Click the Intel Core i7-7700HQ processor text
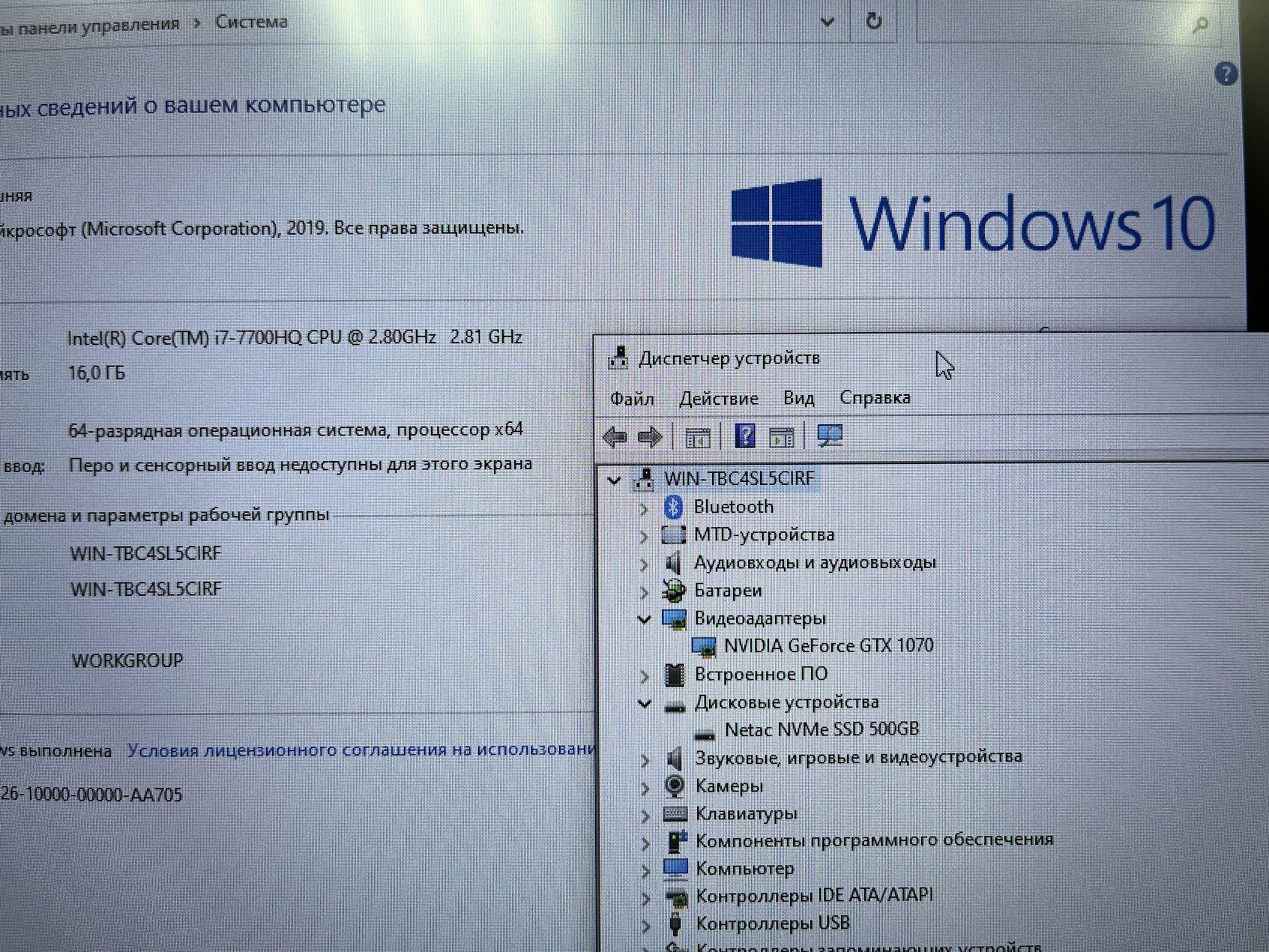 tap(295, 337)
